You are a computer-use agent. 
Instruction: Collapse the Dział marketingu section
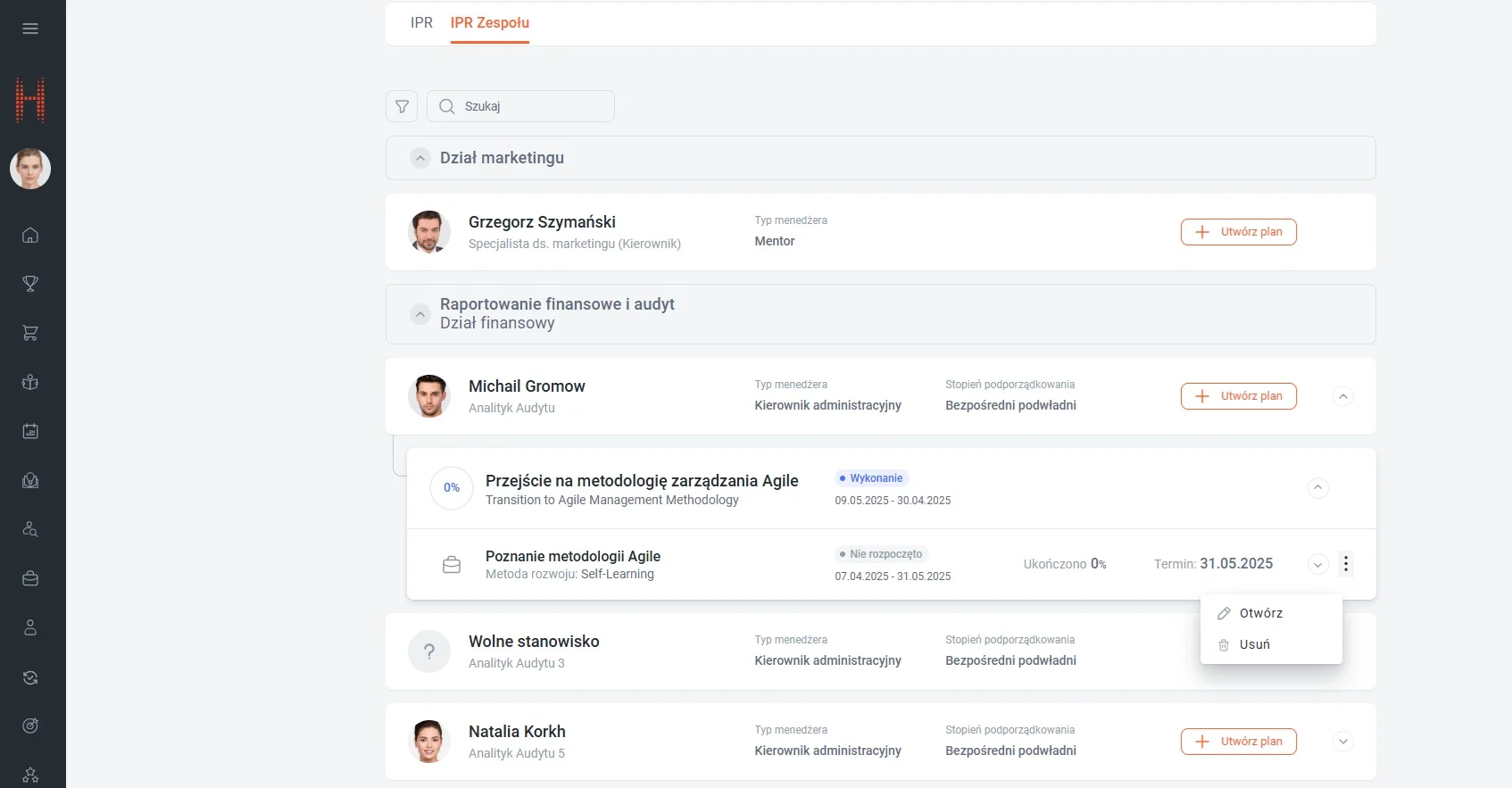420,158
